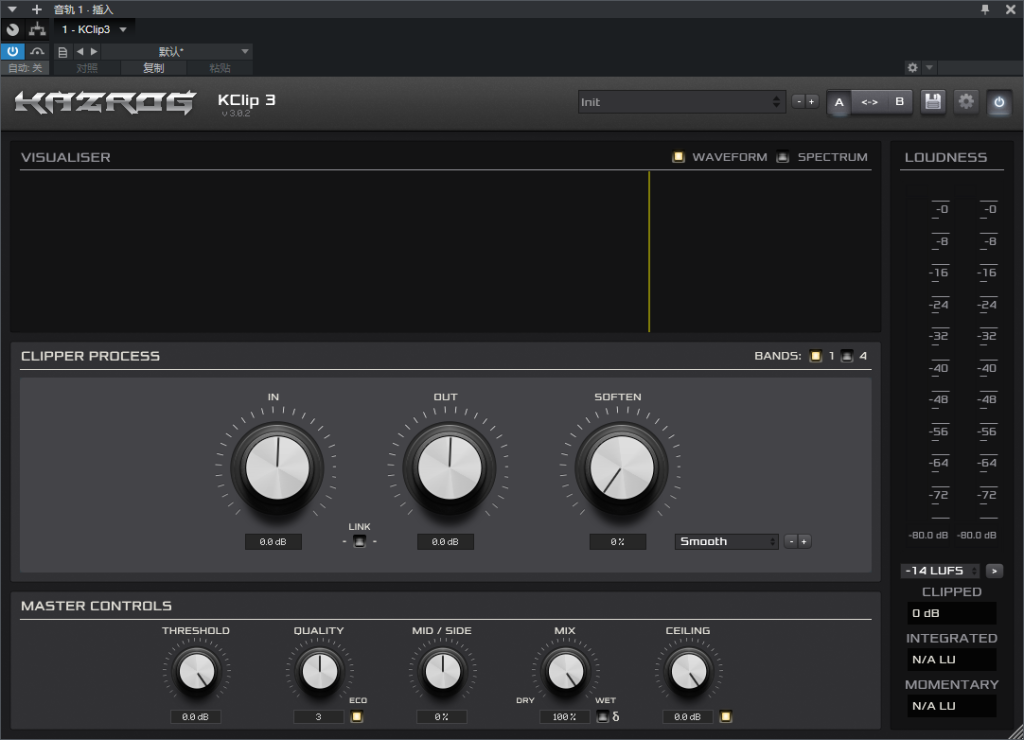1024x740 pixels.
Task: Click the SOFTEN knob
Action: (x=622, y=468)
